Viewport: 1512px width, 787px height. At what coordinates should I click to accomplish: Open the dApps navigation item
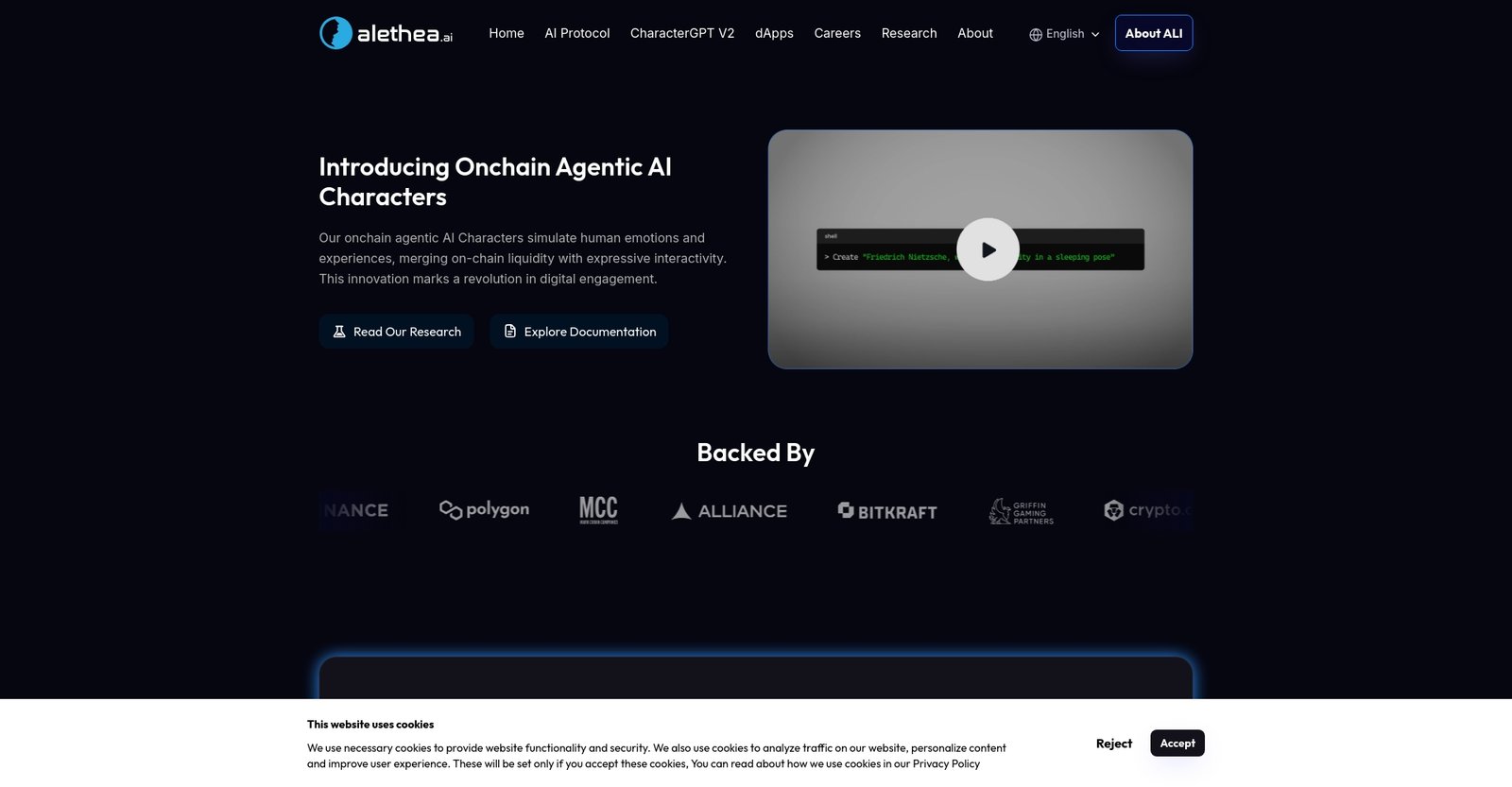pyautogui.click(x=774, y=33)
